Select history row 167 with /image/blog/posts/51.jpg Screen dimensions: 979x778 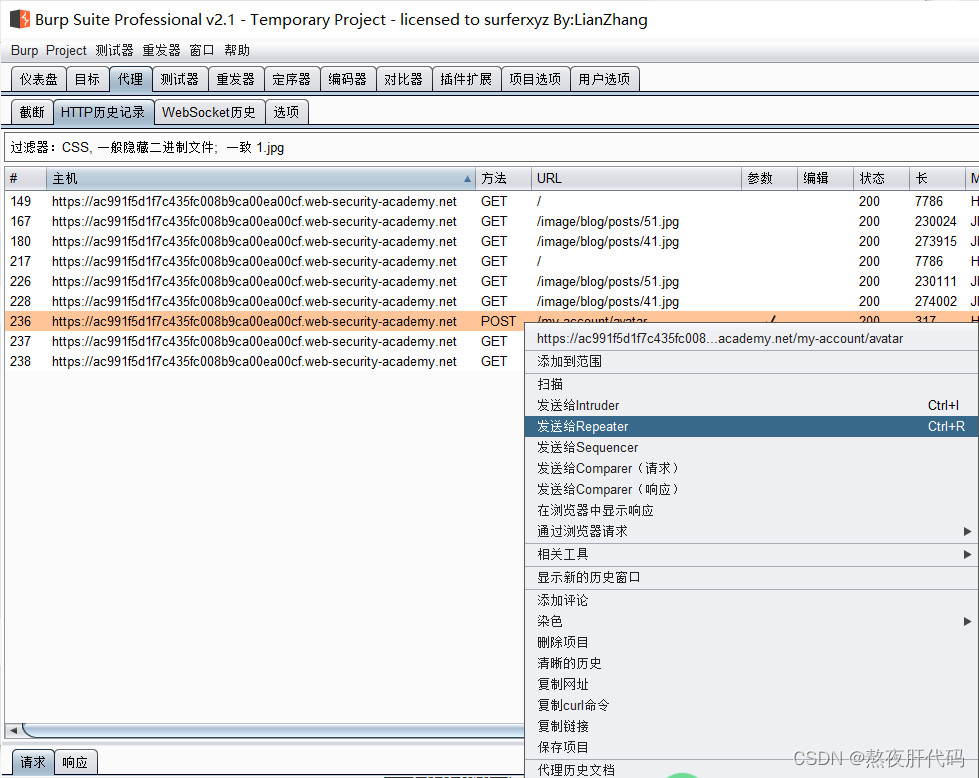pyautogui.click(x=492, y=221)
